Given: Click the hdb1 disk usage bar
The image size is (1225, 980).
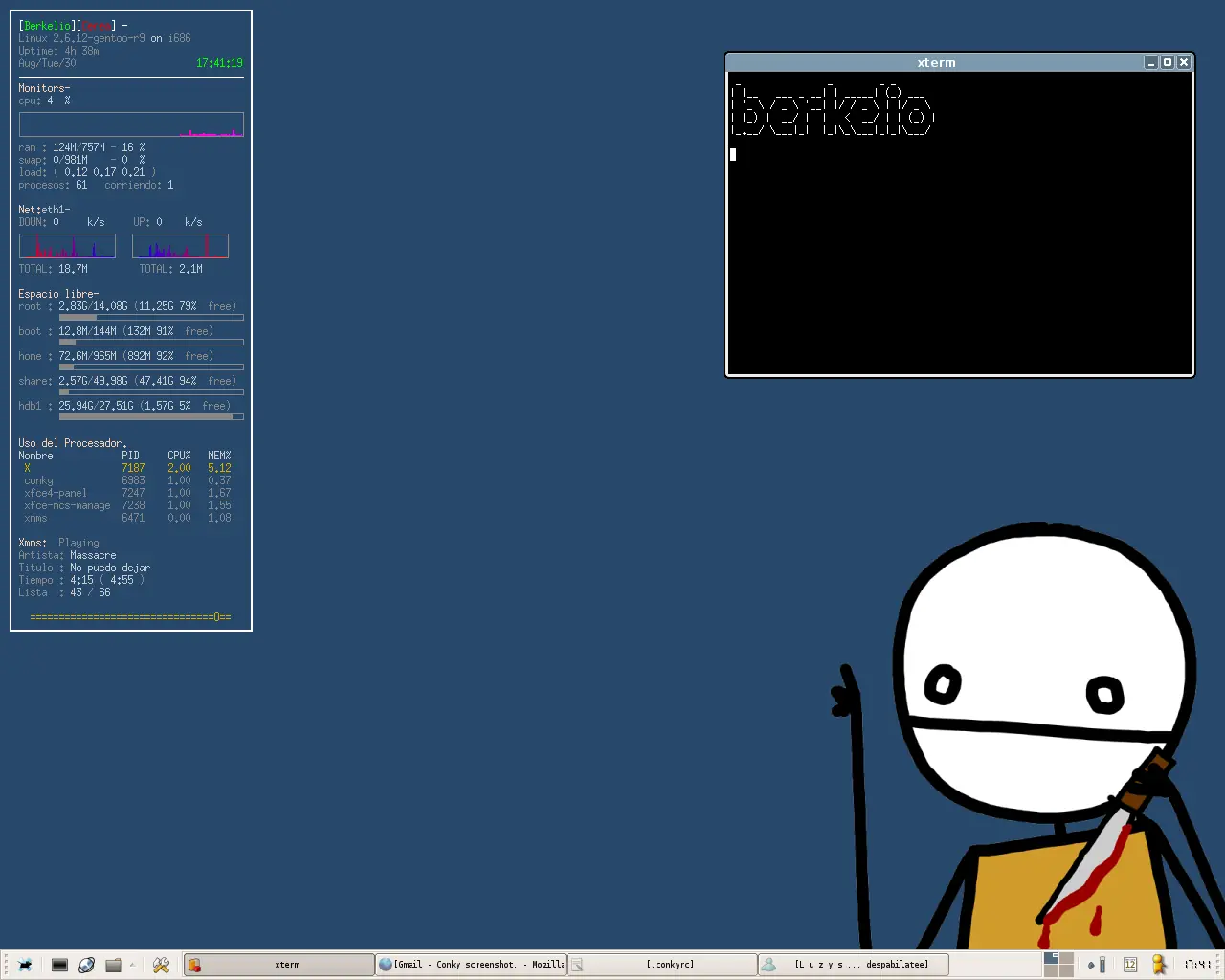Looking at the screenshot, I should coord(151,417).
